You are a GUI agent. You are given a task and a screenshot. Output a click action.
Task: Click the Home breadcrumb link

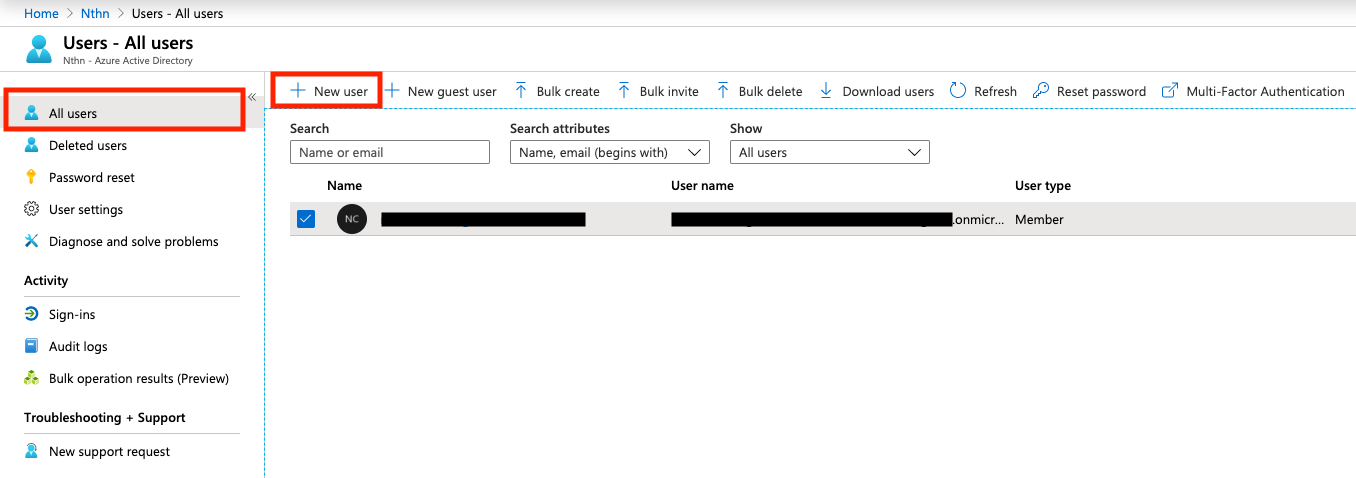(x=41, y=13)
